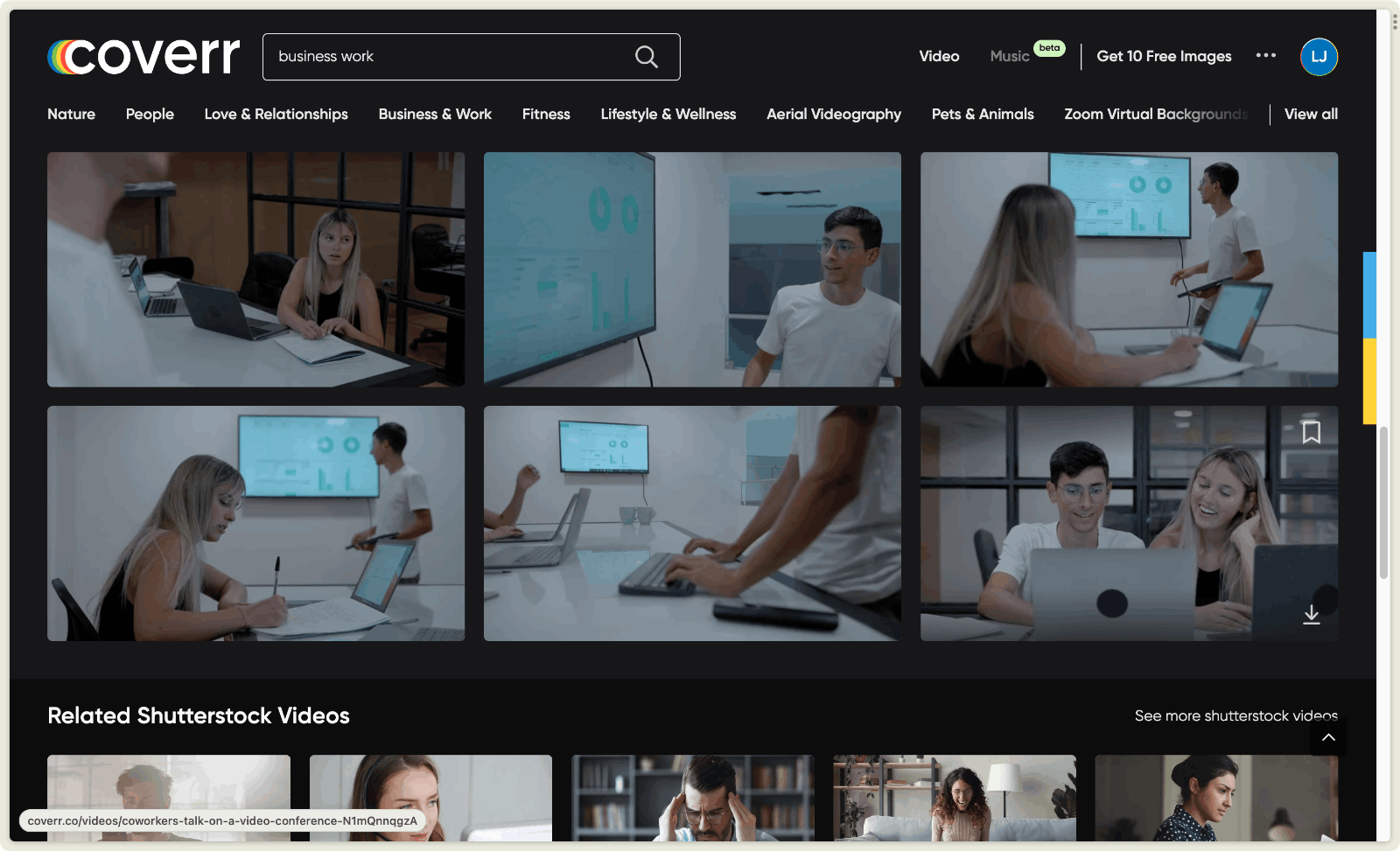Click the scroll-to-top chevron button

(x=1328, y=737)
